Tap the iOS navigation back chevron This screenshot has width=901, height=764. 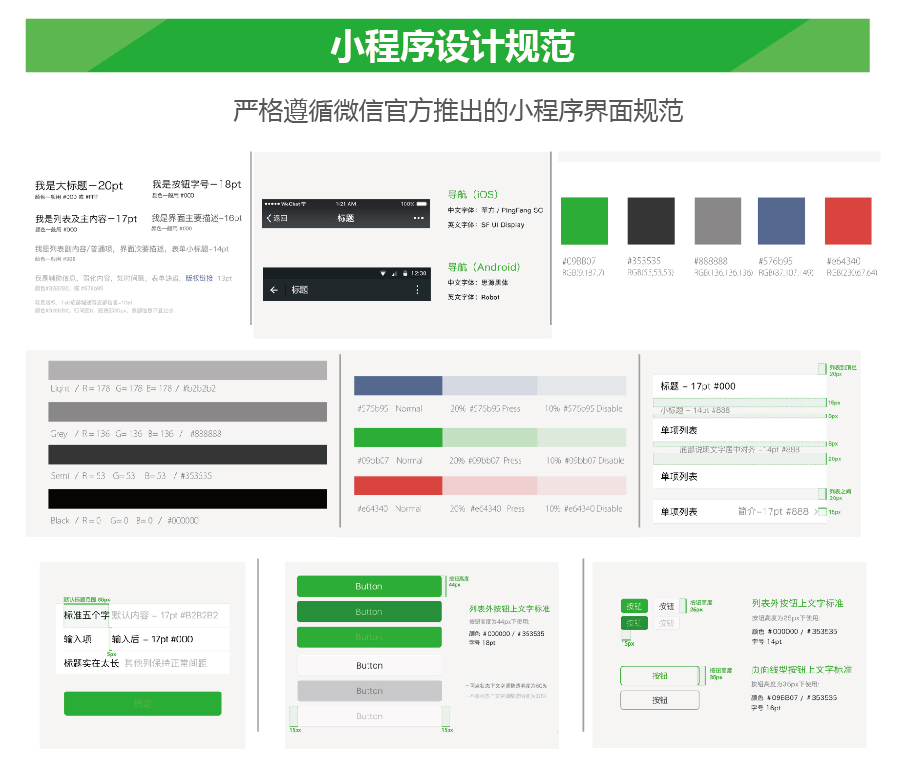(269, 218)
